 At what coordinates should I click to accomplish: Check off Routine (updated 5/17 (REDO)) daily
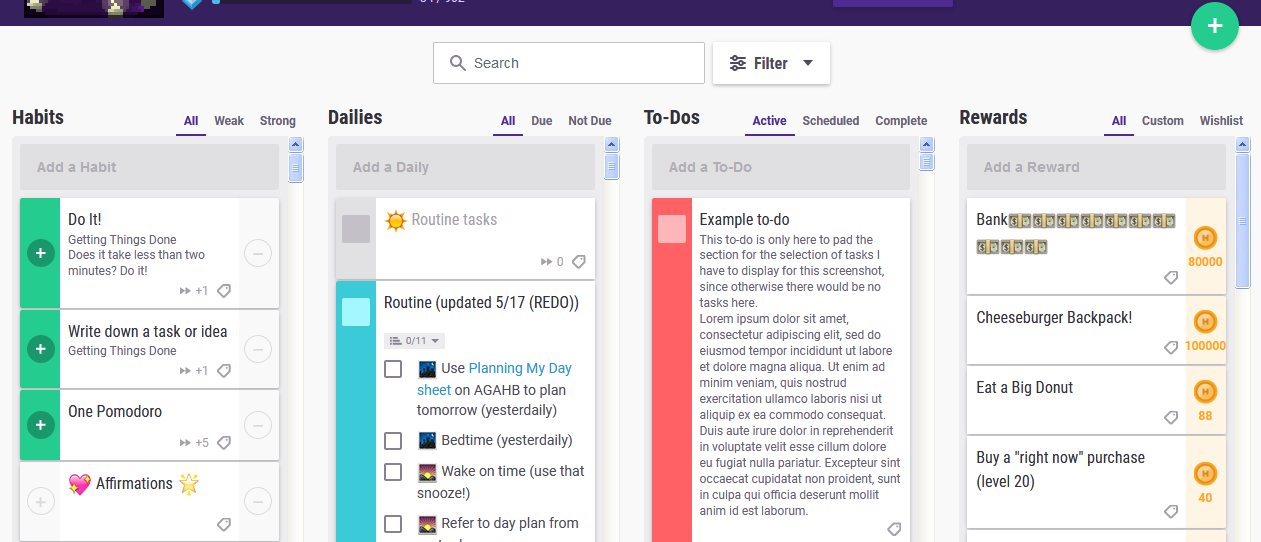point(356,312)
